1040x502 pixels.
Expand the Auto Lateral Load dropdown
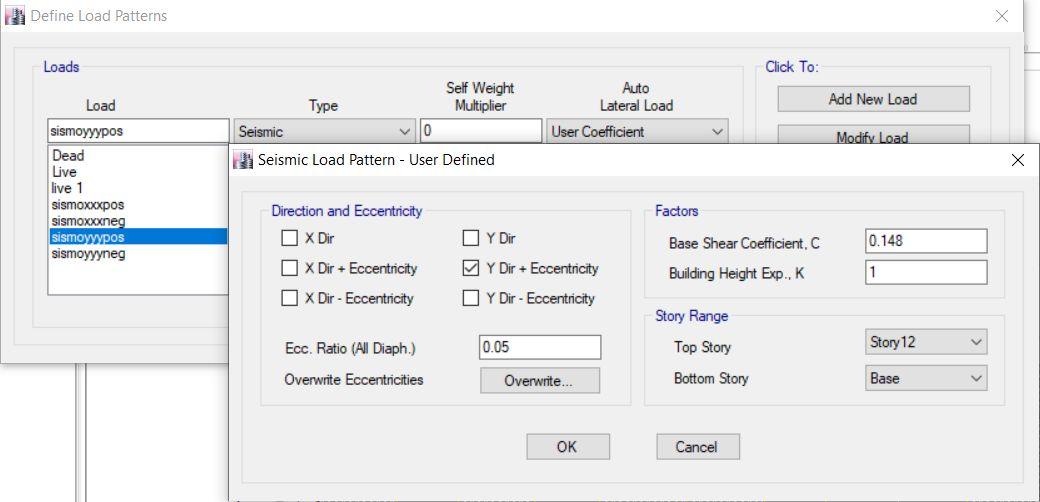click(637, 132)
